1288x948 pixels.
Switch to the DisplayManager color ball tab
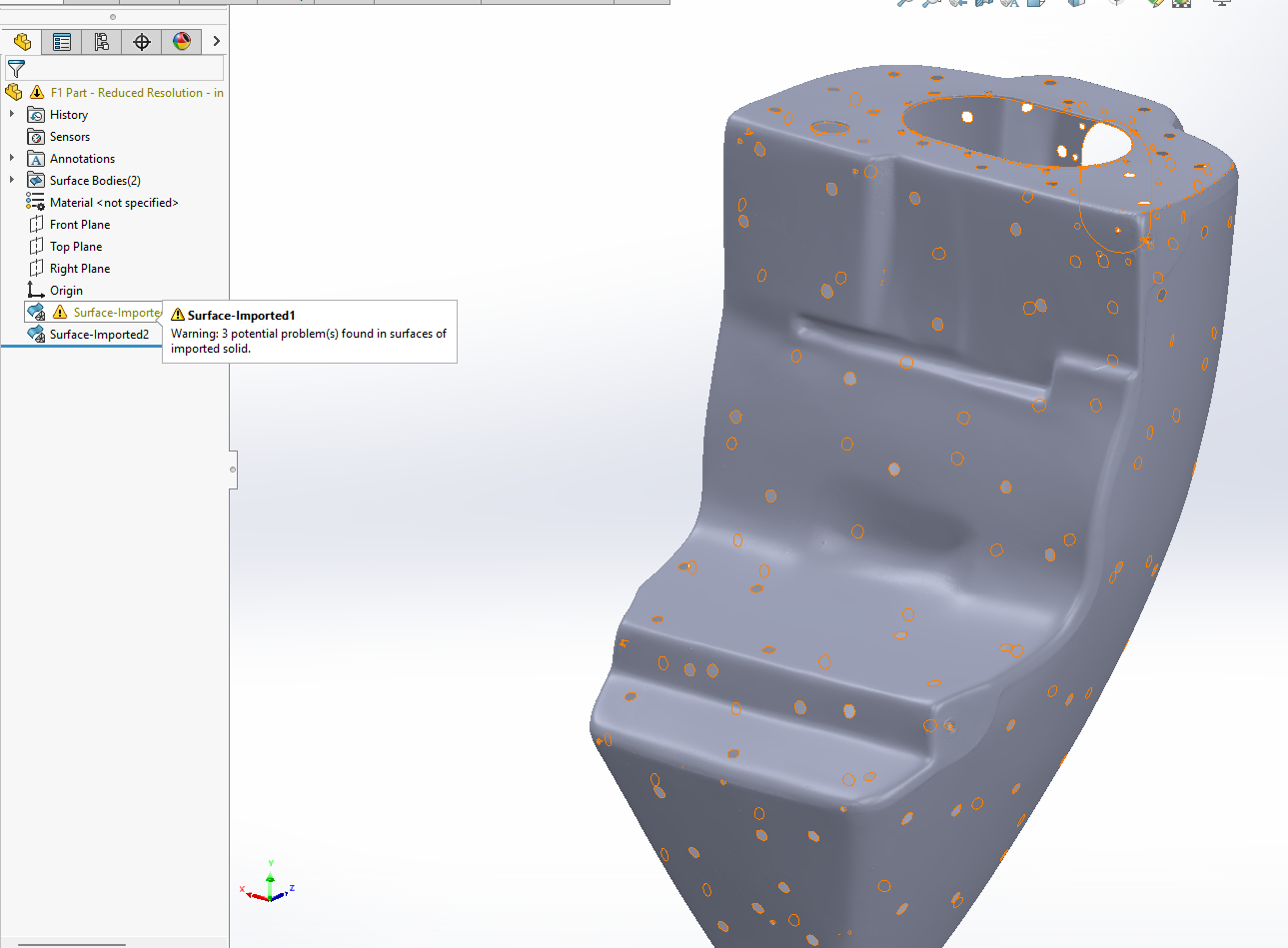click(x=182, y=42)
